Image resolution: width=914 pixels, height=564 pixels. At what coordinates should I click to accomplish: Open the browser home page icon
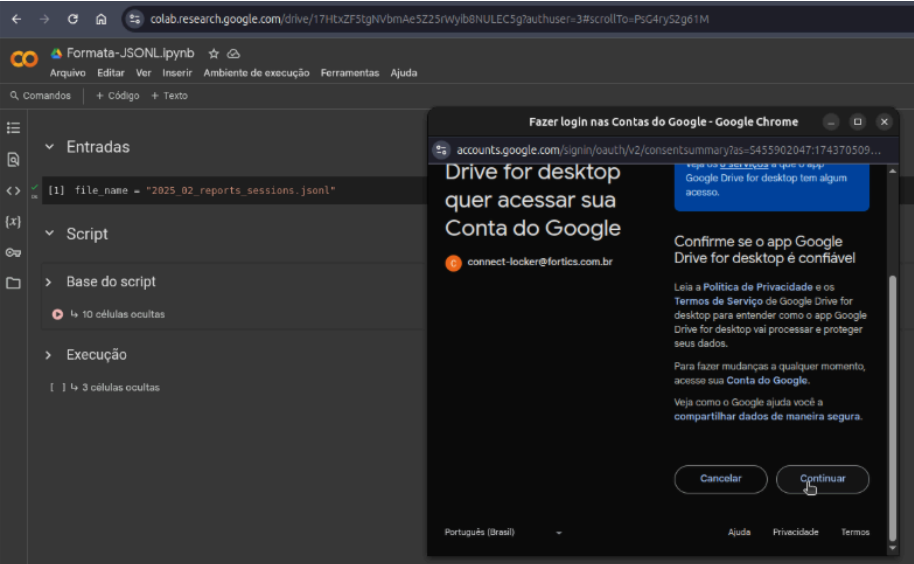101,19
